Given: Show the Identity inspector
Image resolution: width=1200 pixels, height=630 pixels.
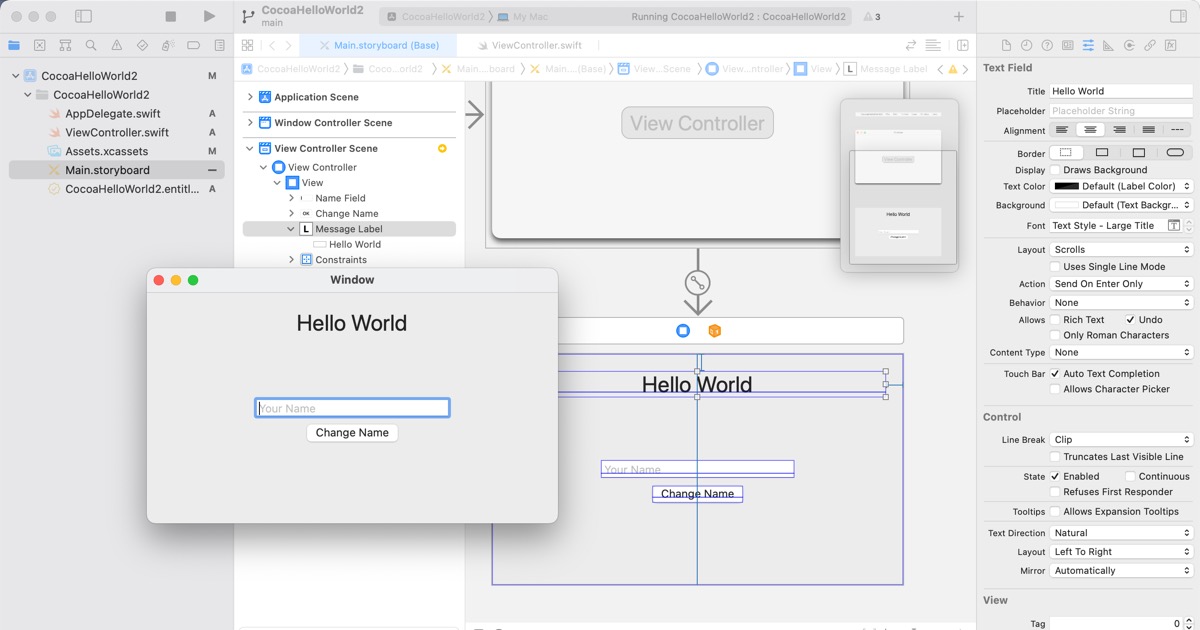Looking at the screenshot, I should [x=1068, y=45].
